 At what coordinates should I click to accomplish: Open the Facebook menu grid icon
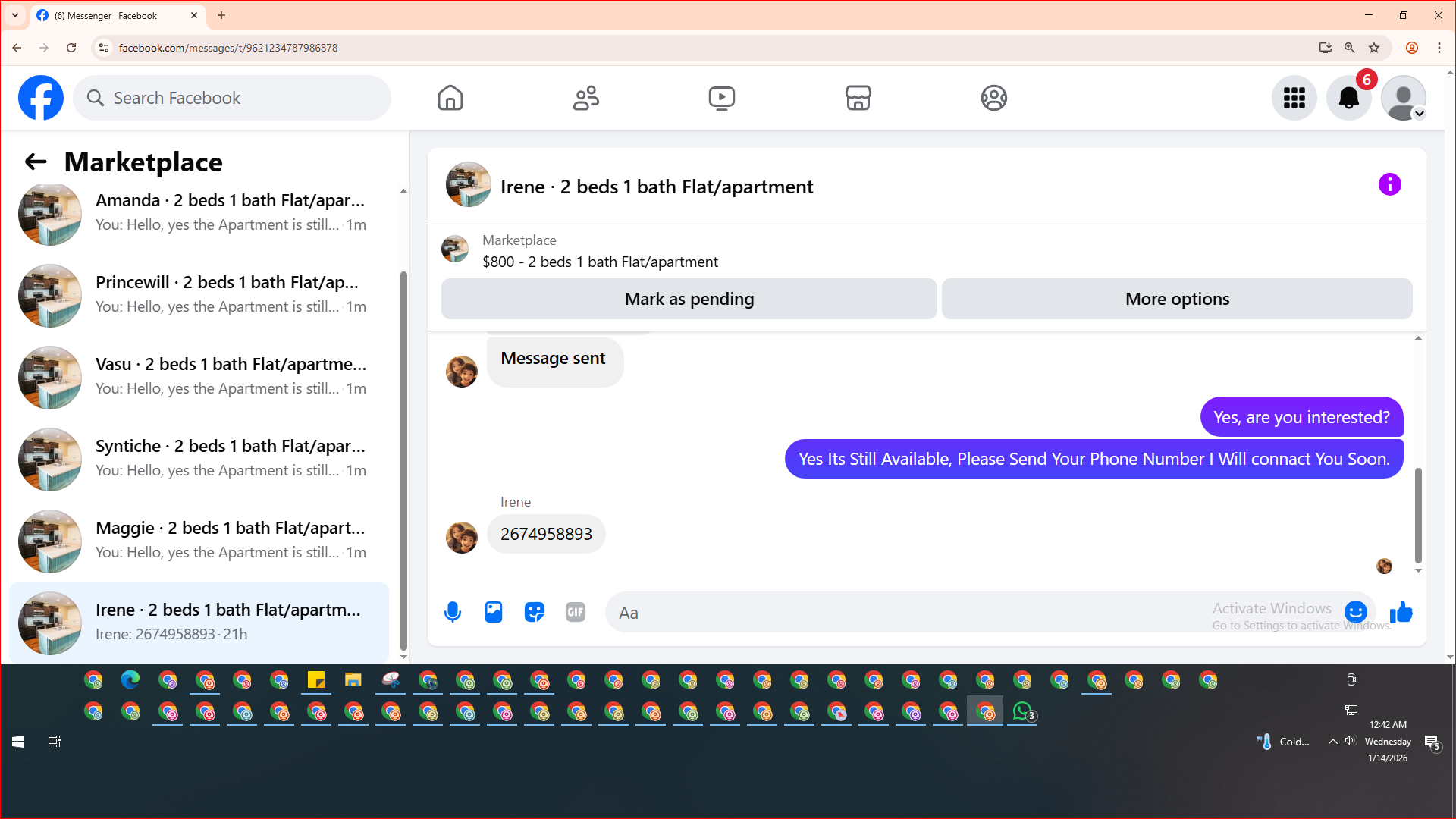click(1294, 98)
